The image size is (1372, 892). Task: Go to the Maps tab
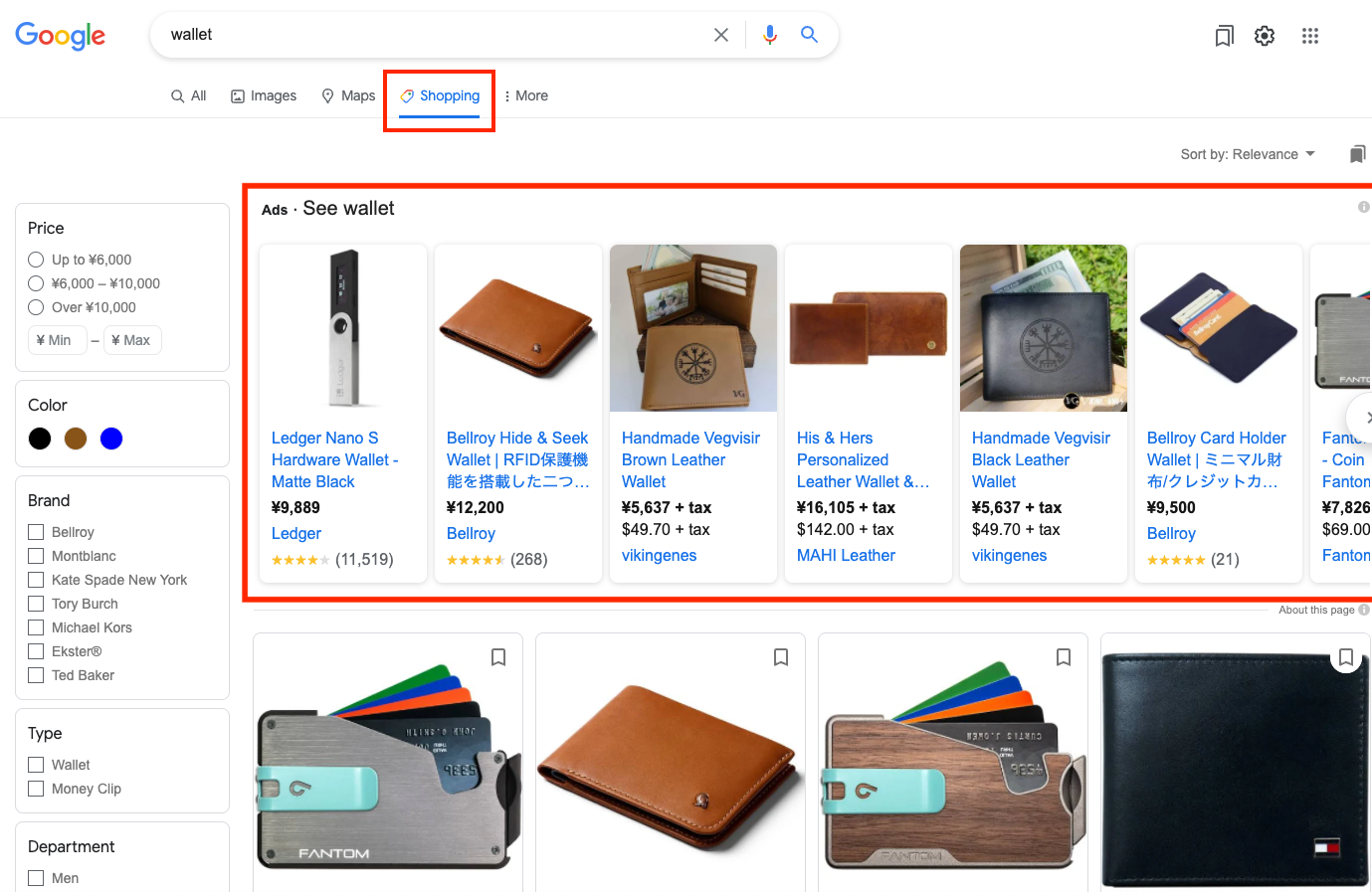point(348,95)
